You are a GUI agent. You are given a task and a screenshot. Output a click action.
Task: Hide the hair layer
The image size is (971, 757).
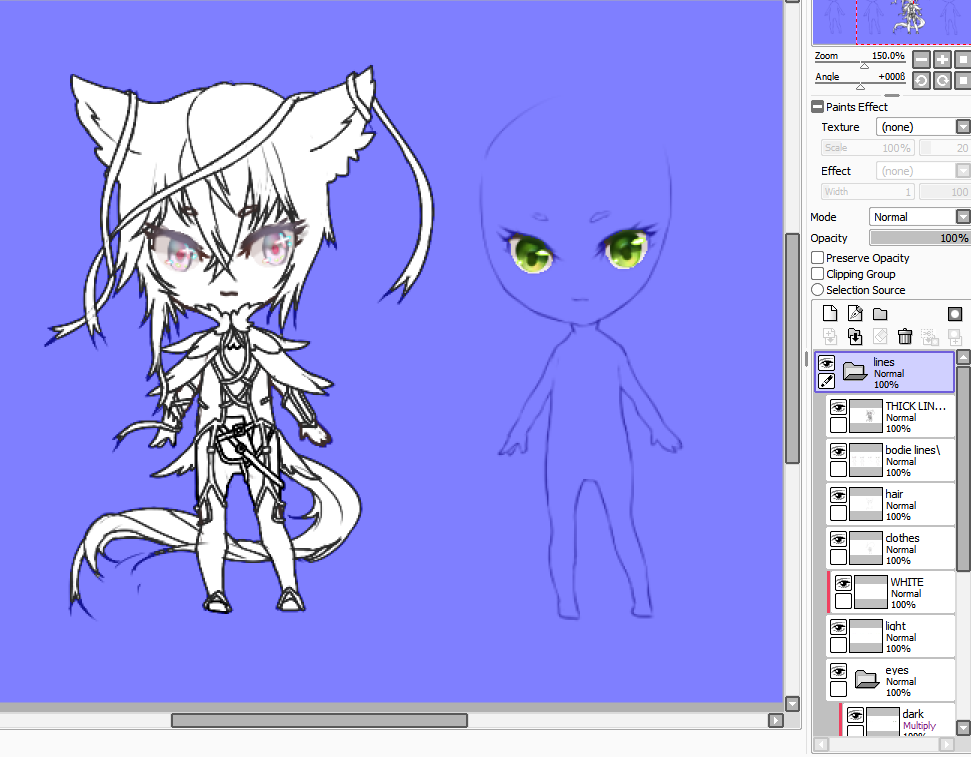click(838, 495)
